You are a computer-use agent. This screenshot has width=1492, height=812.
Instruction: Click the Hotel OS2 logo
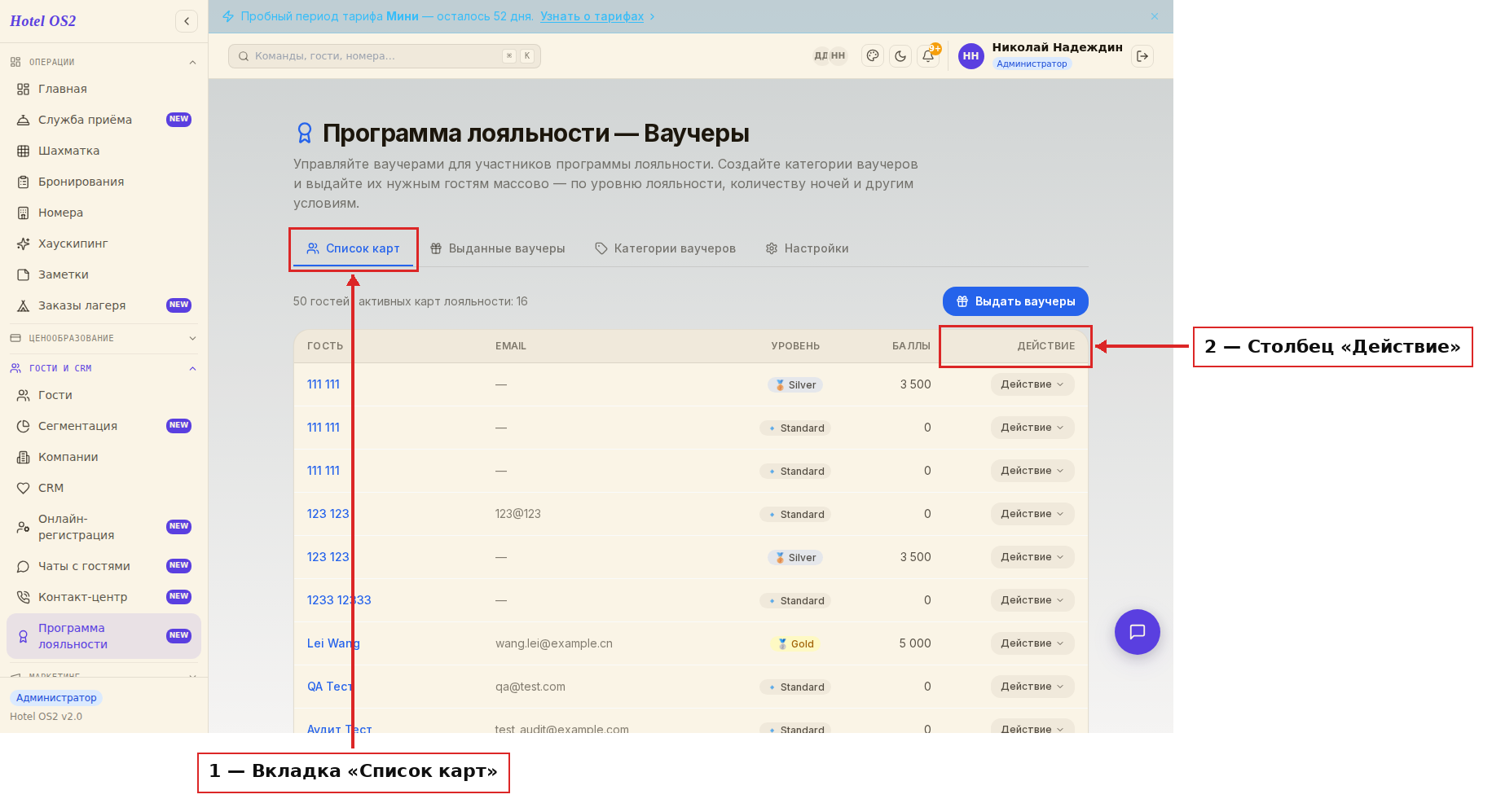pos(43,21)
